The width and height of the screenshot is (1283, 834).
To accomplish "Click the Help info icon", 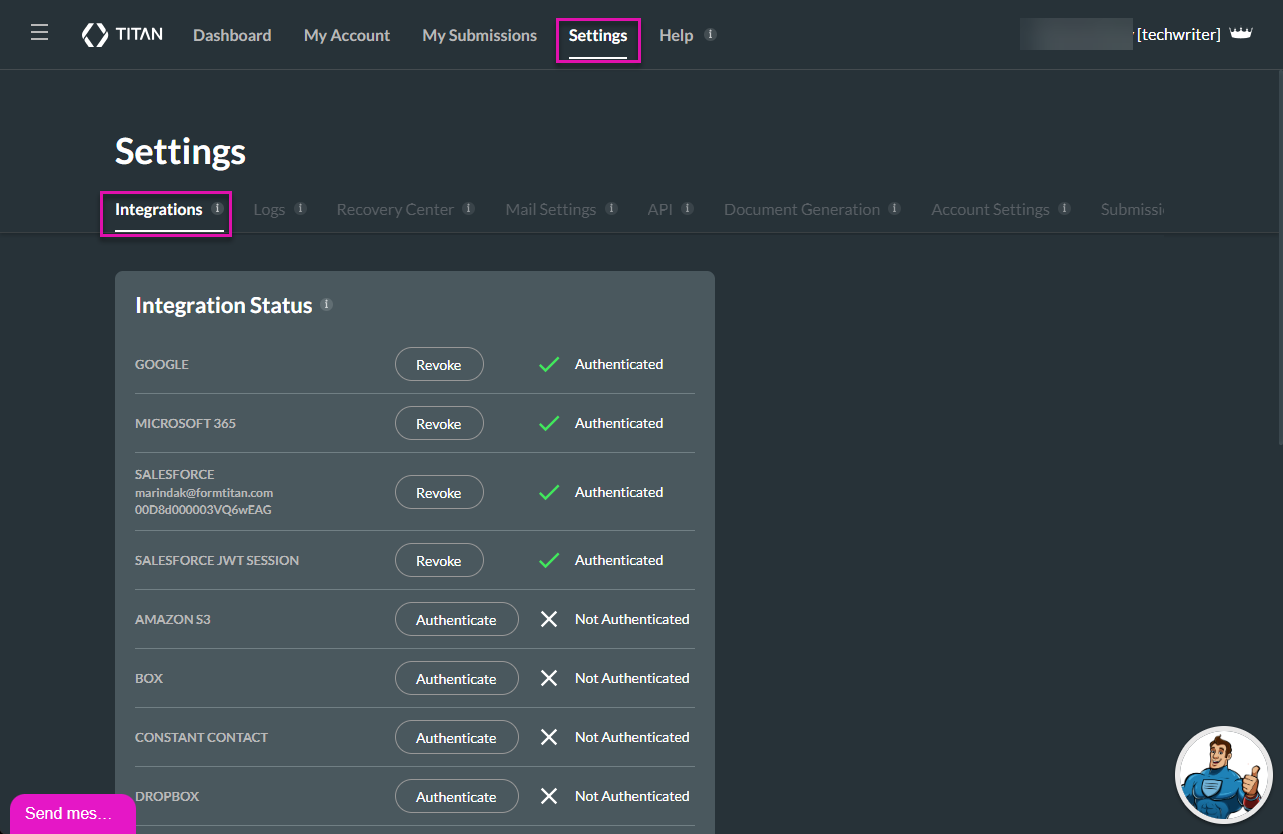I will (x=711, y=32).
